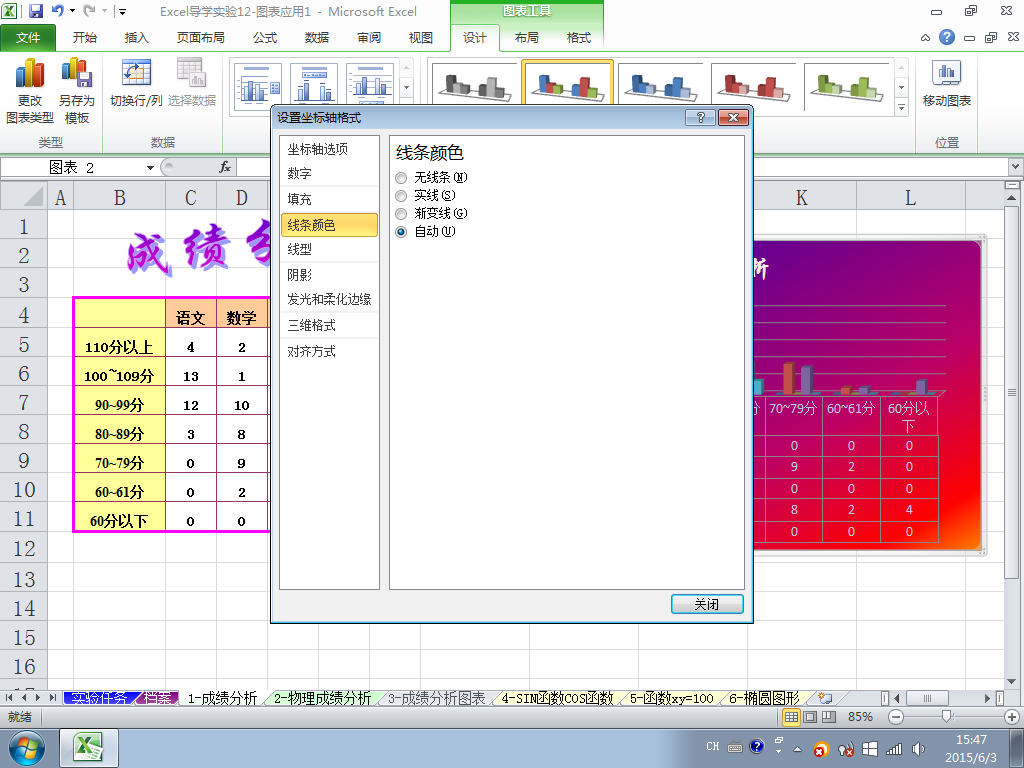This screenshot has width=1024, height=768.
Task: Click the volume speaker icon in system tray
Action: [918, 749]
